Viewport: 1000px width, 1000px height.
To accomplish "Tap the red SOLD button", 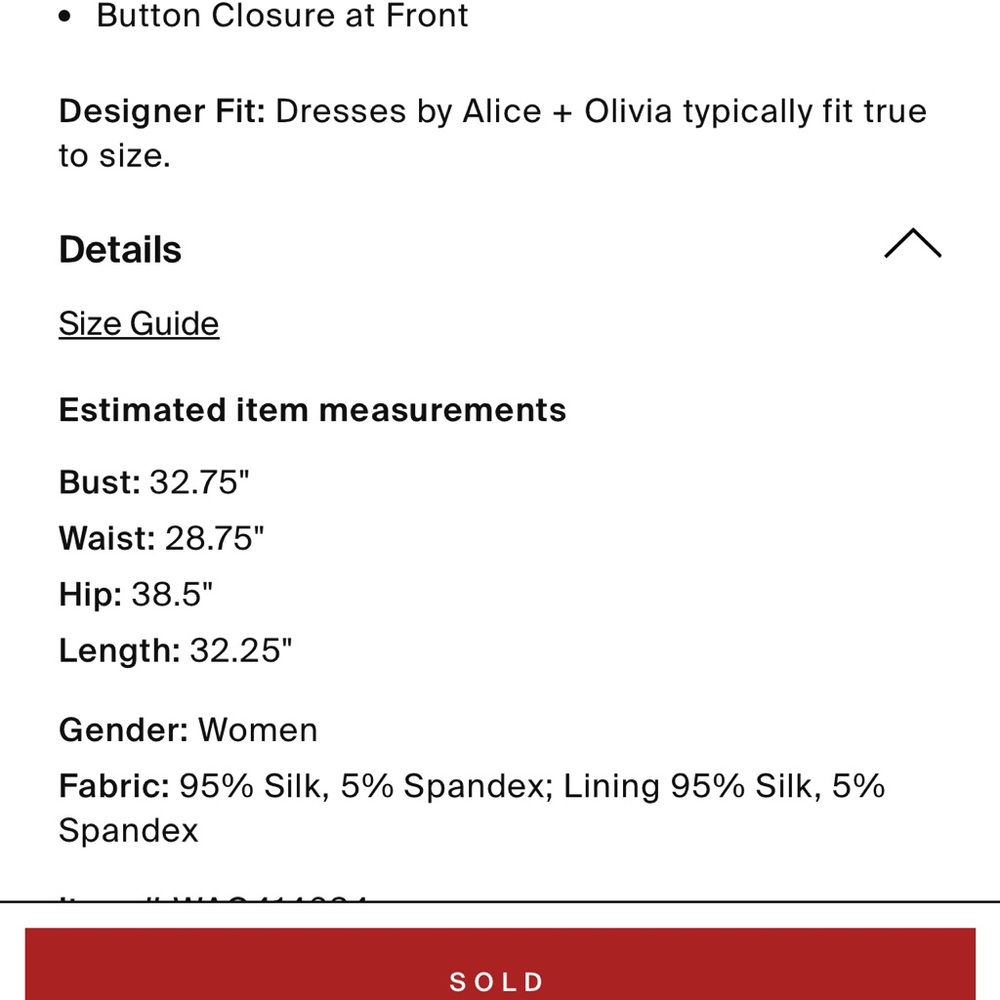I will [500, 964].
